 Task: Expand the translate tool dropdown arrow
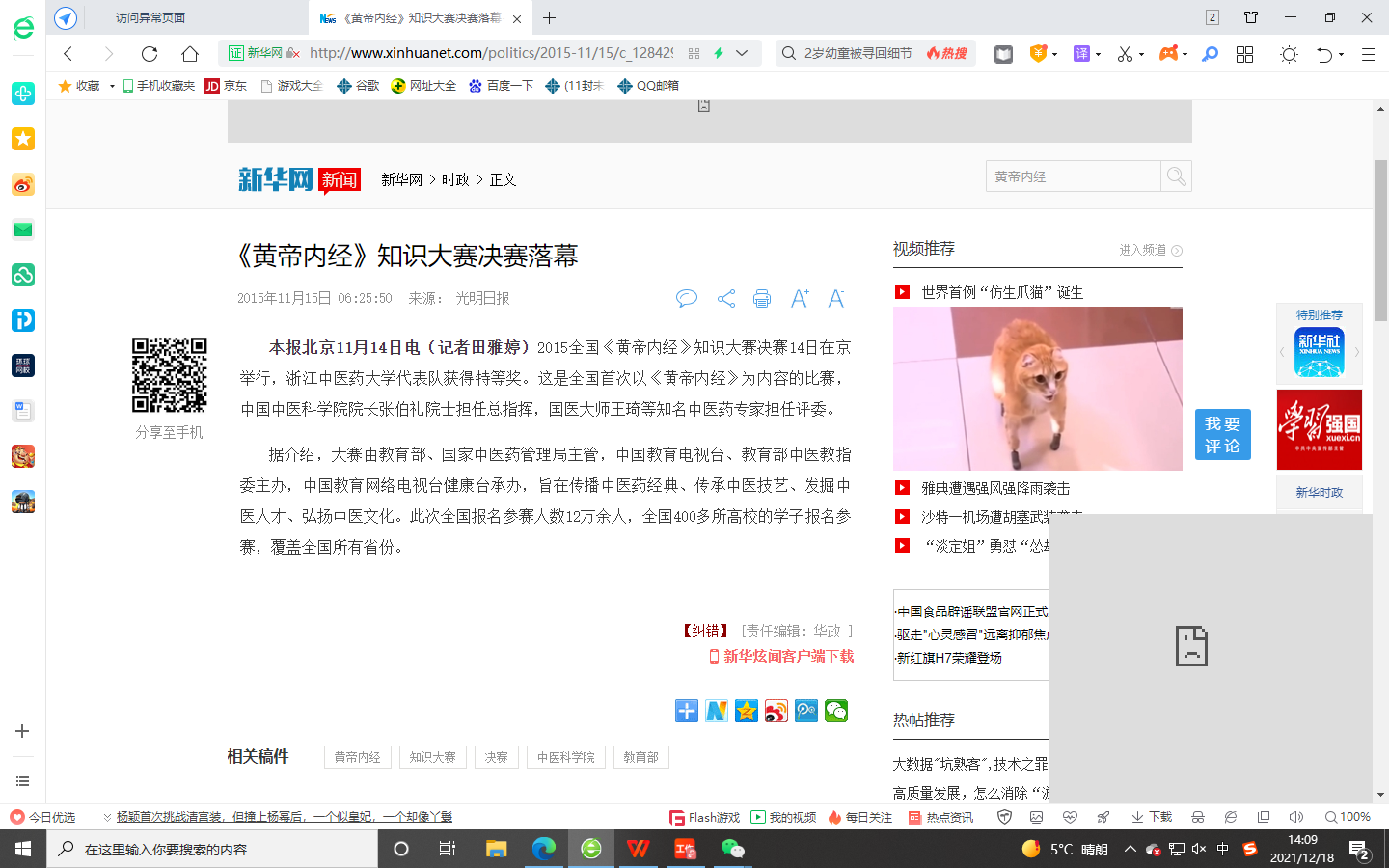click(1098, 54)
